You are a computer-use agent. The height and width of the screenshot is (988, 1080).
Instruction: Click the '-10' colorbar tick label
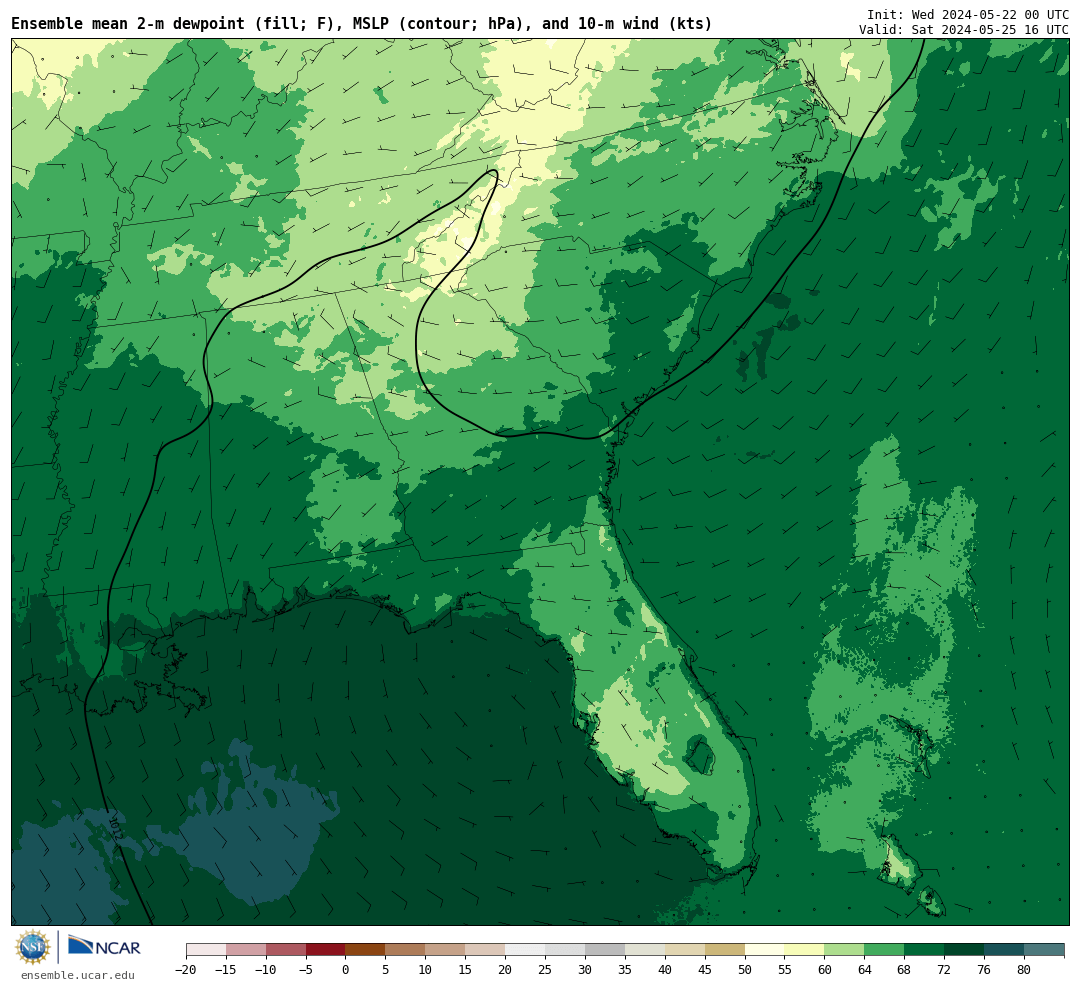266,970
